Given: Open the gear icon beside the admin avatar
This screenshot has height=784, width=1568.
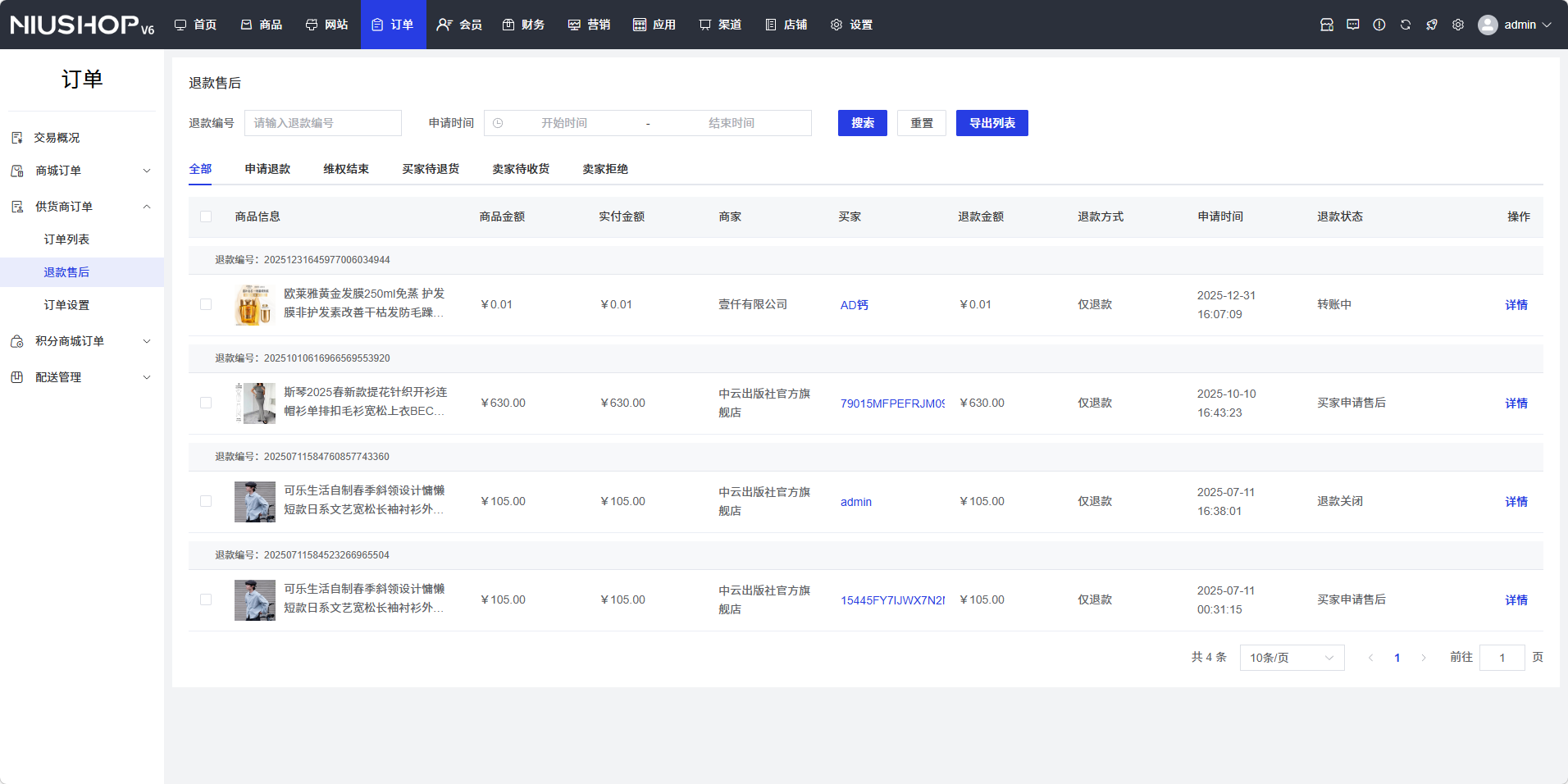Looking at the screenshot, I should (x=1457, y=25).
